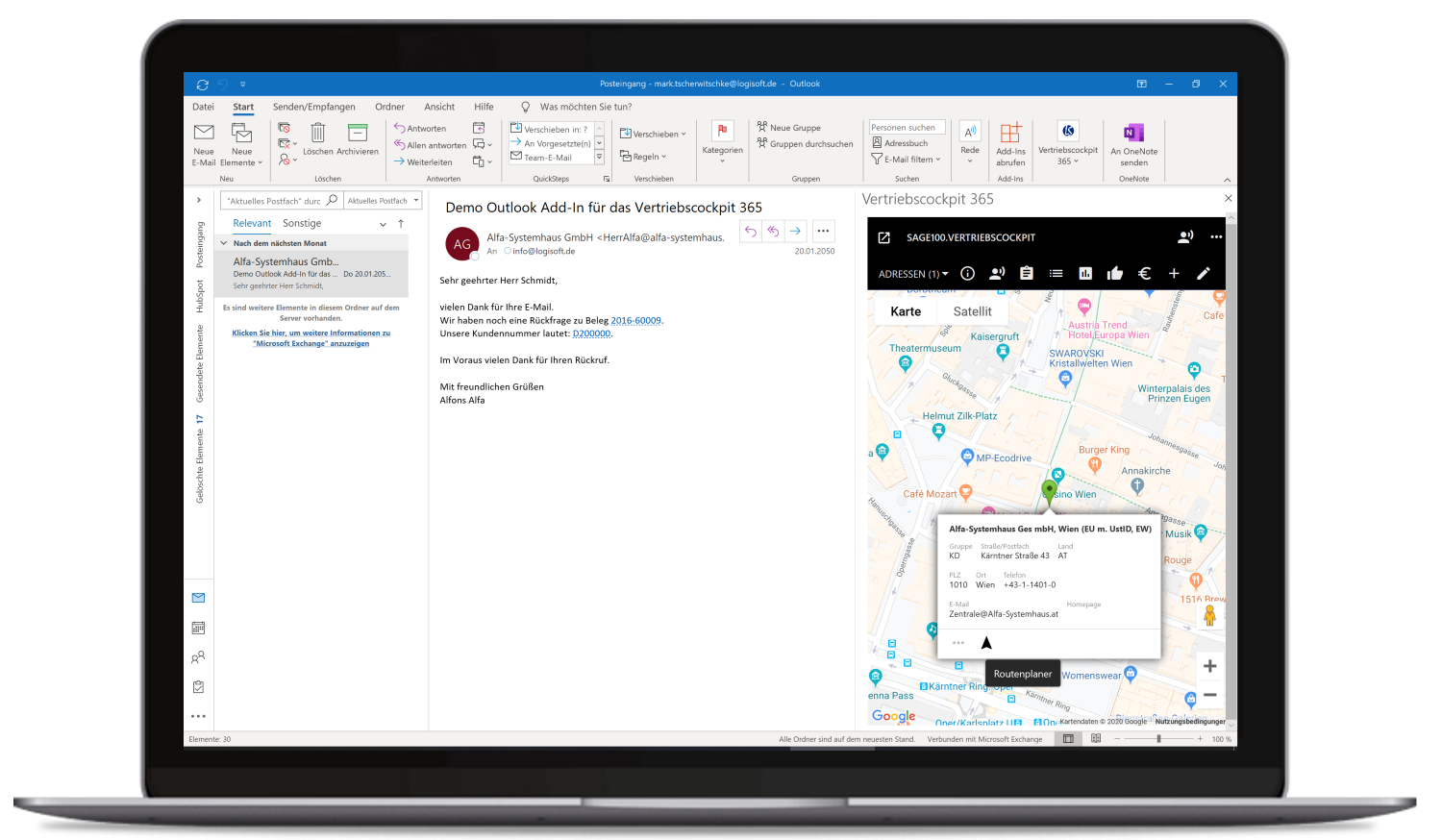Click the euro icon in the cockpit toolbar

(1144, 274)
